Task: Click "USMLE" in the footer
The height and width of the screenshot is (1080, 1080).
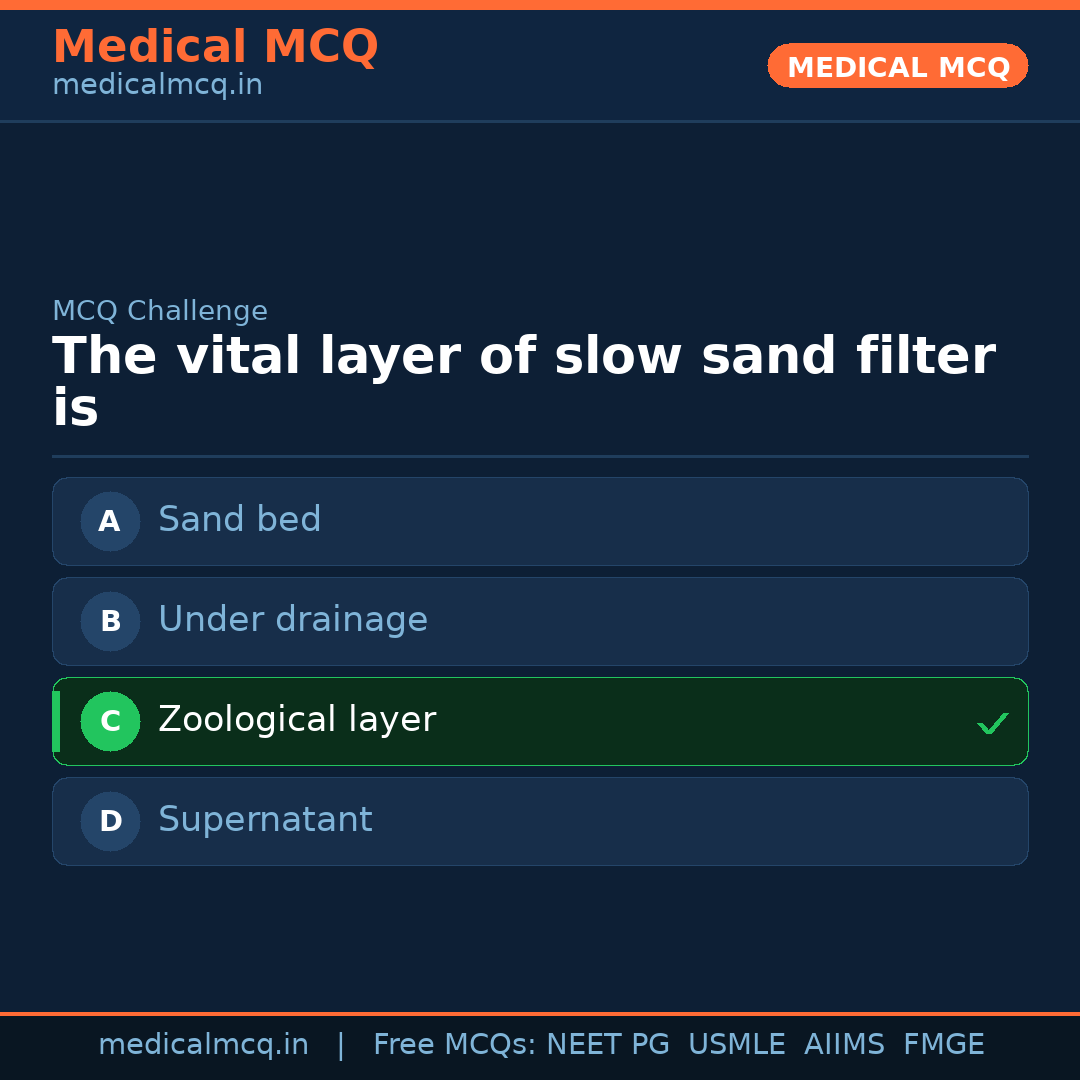Action: [736, 1045]
